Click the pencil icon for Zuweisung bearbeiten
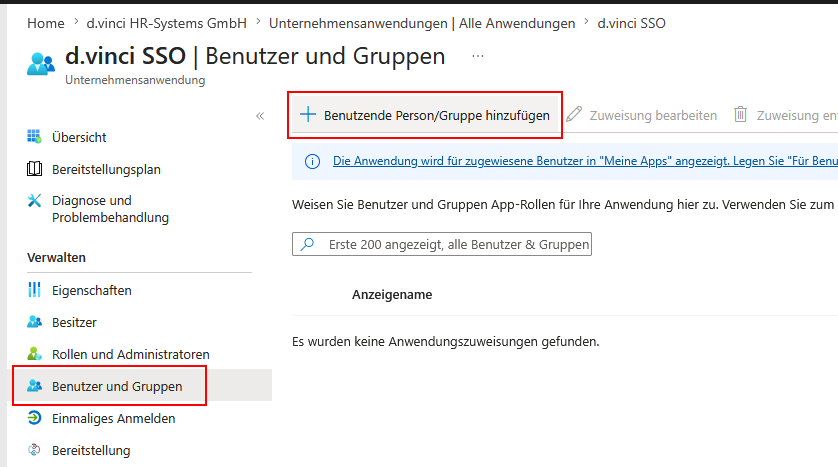This screenshot has width=838, height=467. click(574, 114)
